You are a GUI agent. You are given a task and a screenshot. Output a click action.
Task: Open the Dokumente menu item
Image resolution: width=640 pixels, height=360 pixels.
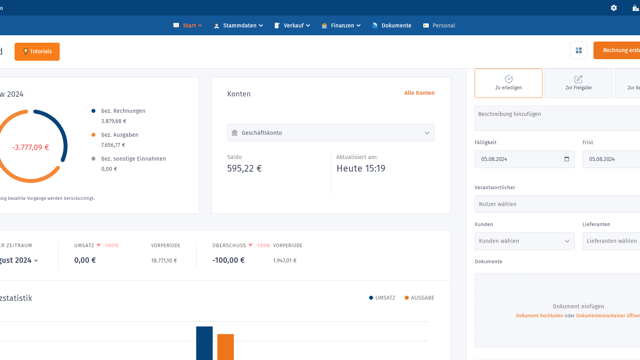tap(392, 25)
